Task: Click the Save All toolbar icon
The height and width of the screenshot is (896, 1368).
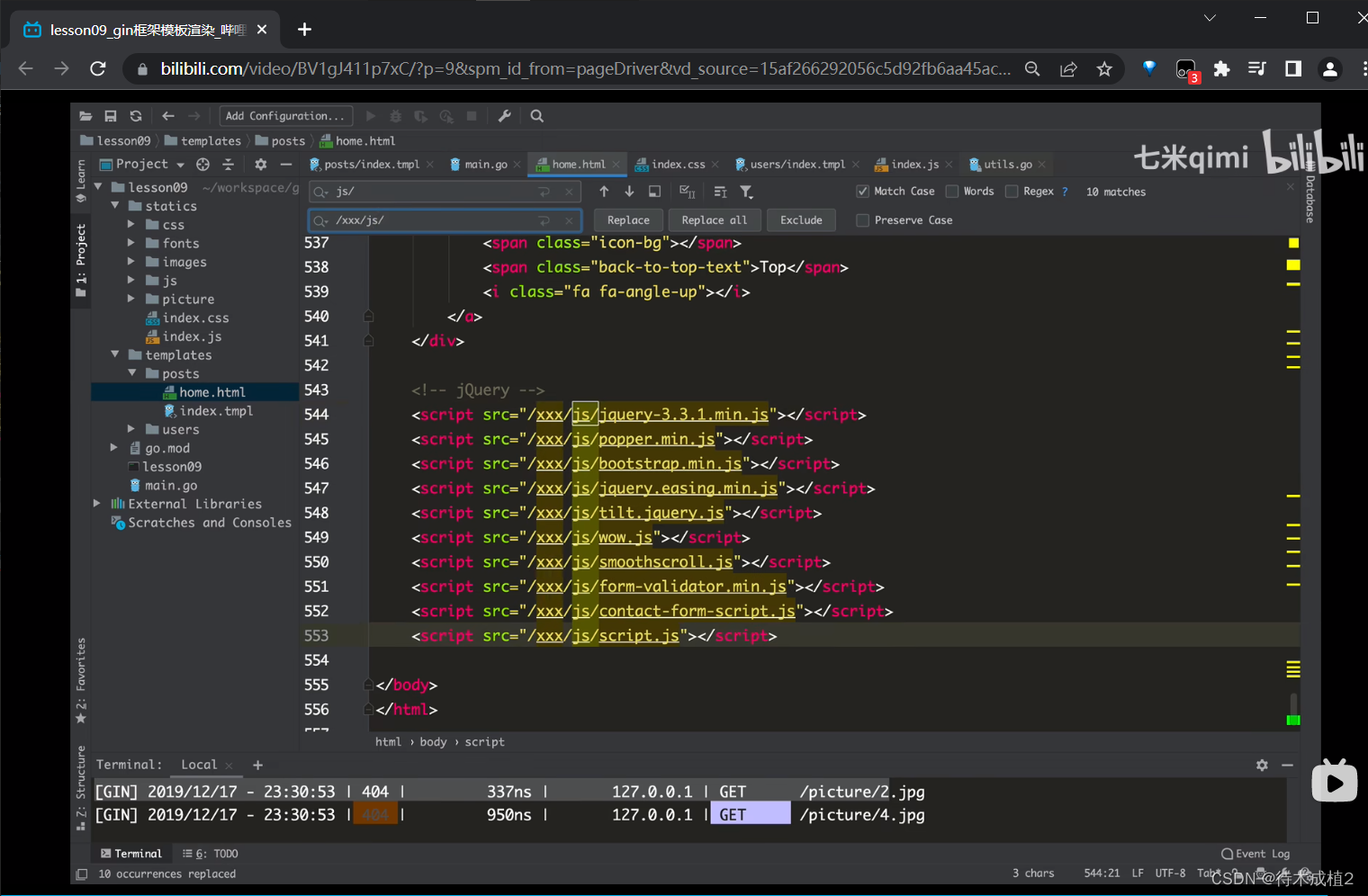Action: point(110,116)
